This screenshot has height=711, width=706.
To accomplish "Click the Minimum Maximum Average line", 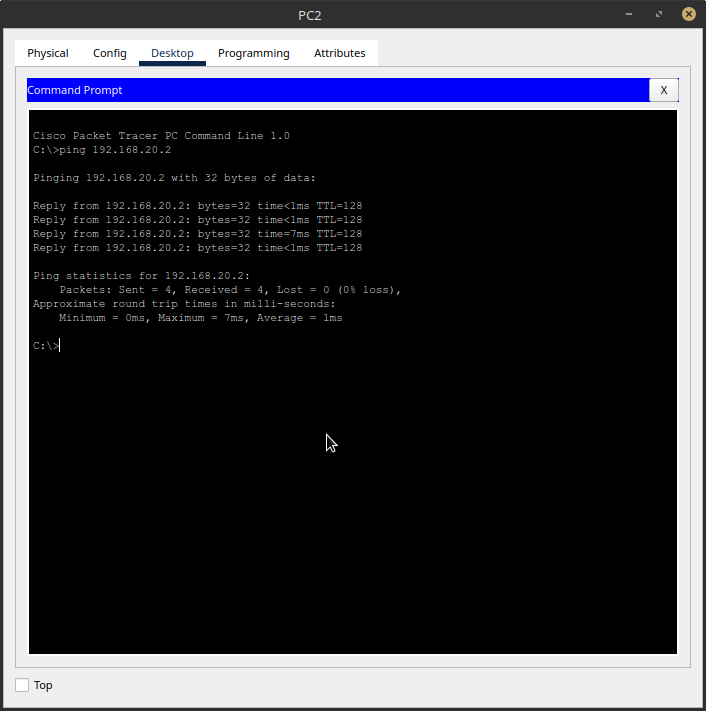I will point(200,318).
